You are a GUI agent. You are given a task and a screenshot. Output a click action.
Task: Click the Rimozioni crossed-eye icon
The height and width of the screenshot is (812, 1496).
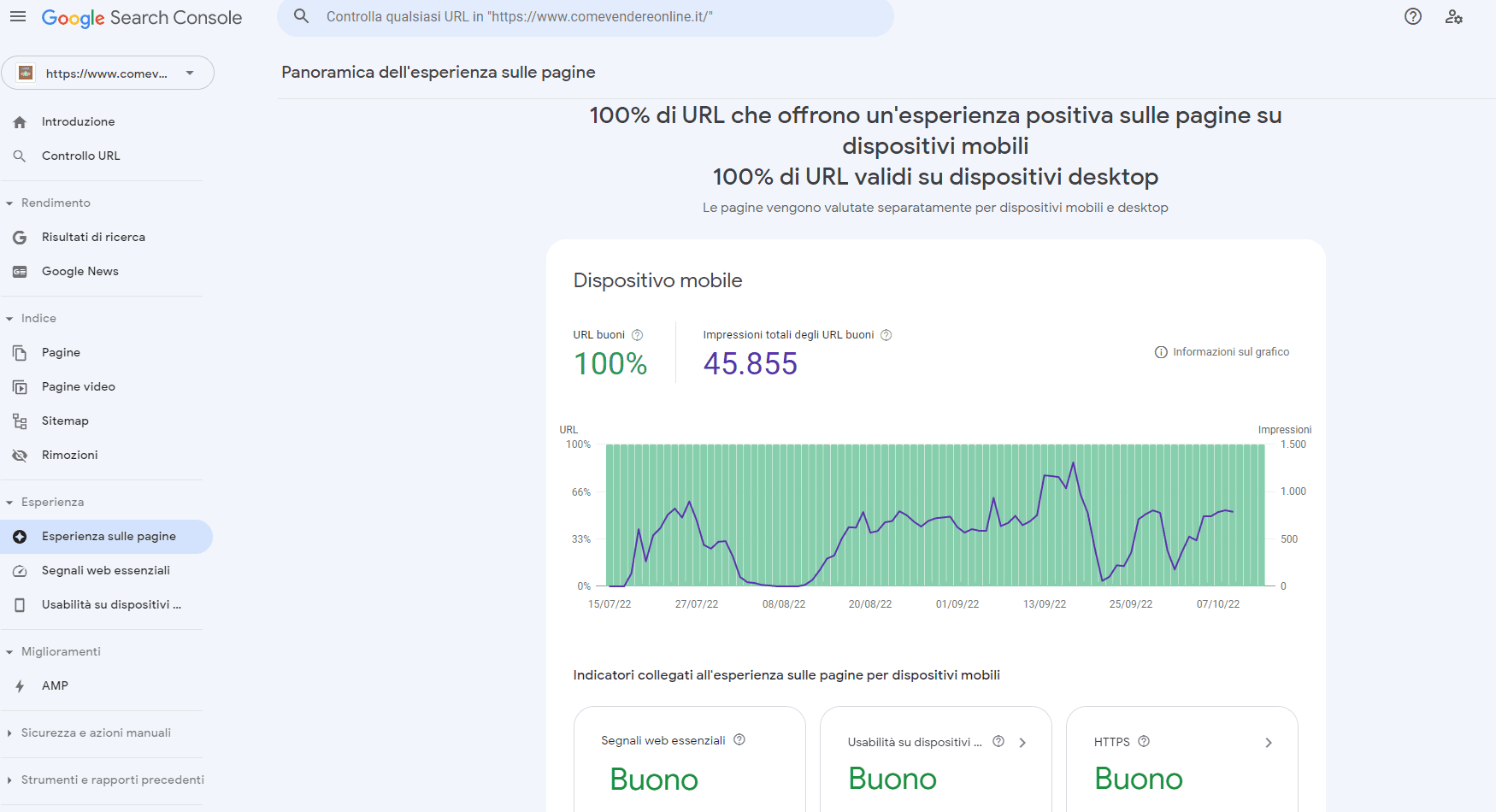tap(20, 455)
